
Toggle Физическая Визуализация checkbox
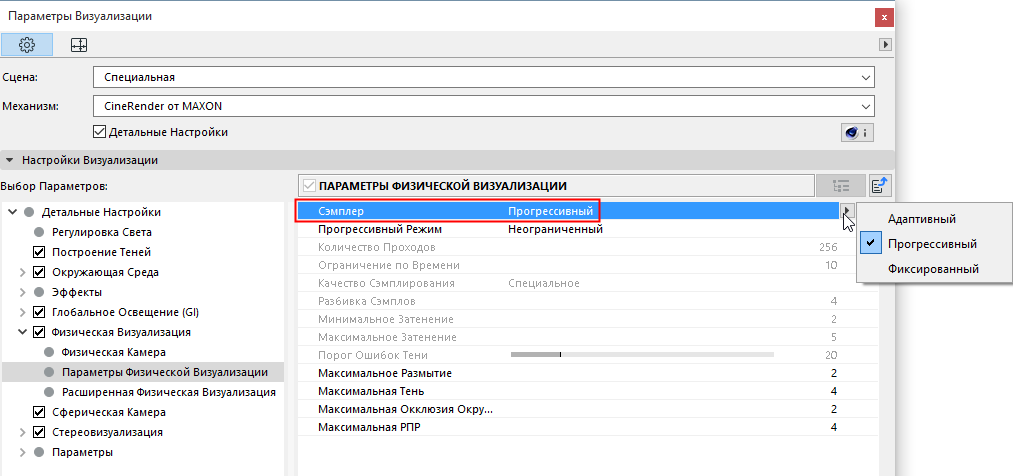click(39, 332)
